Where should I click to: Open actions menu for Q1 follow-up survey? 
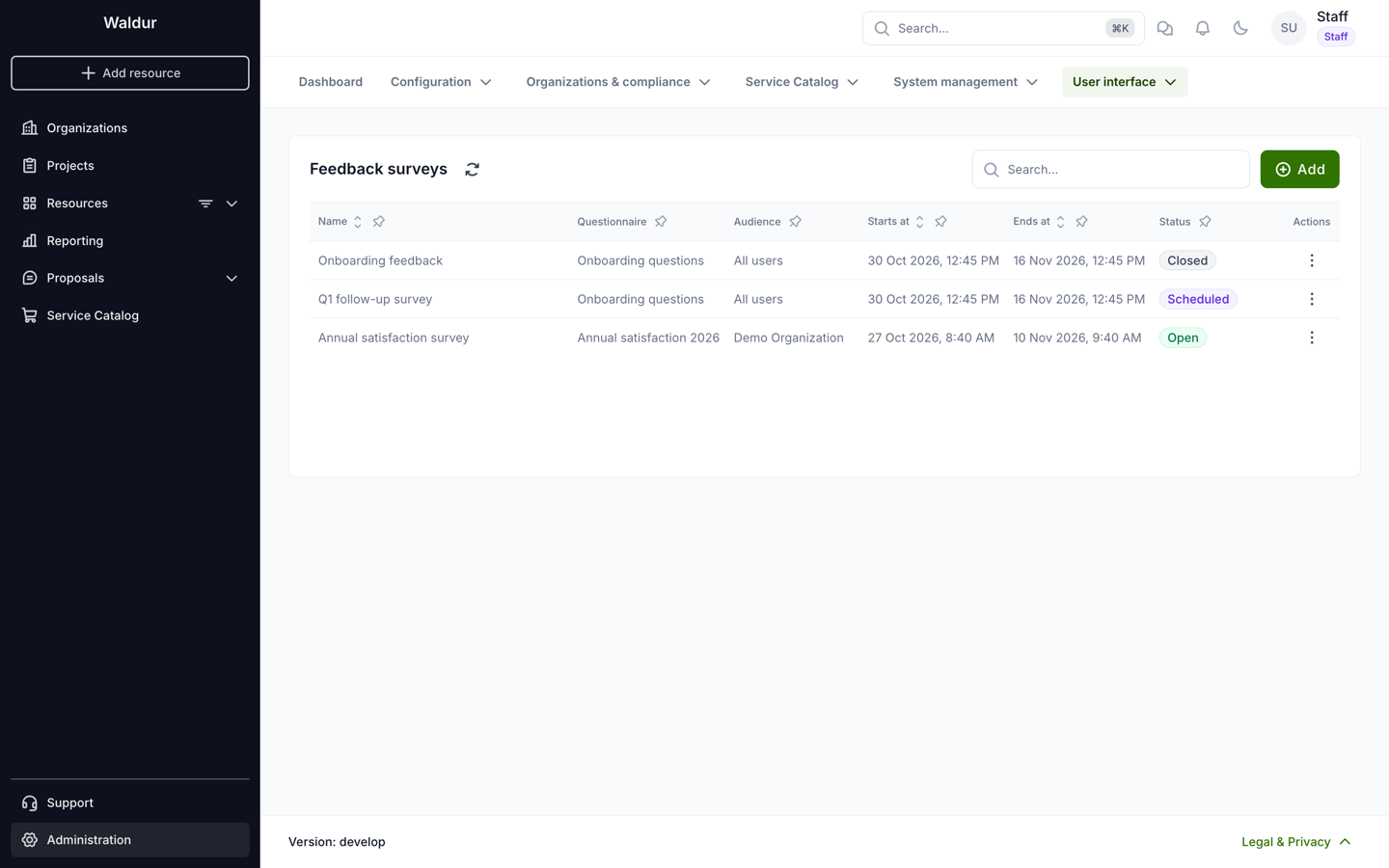click(x=1312, y=299)
